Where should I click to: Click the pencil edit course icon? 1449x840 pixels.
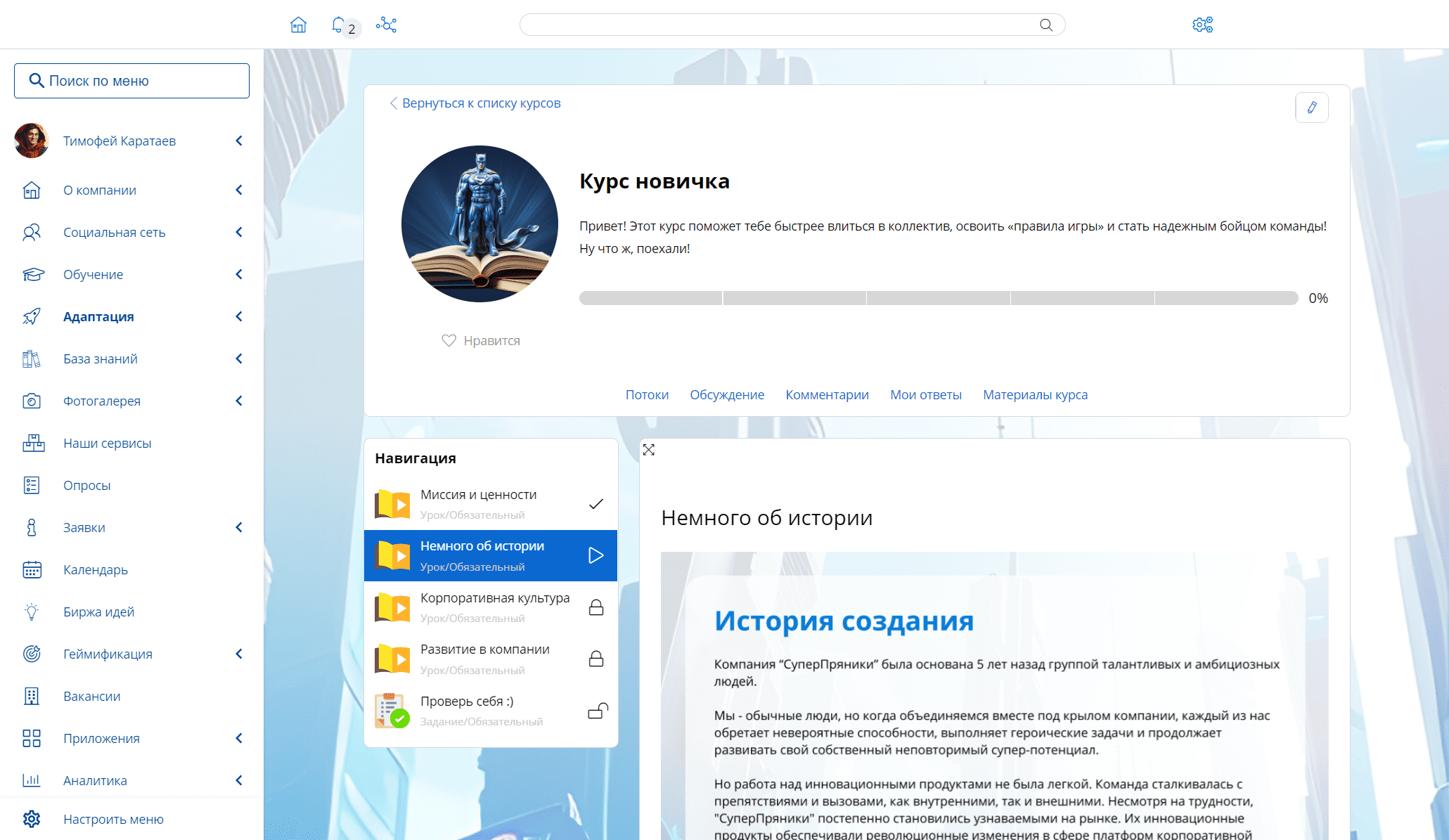[1311, 108]
